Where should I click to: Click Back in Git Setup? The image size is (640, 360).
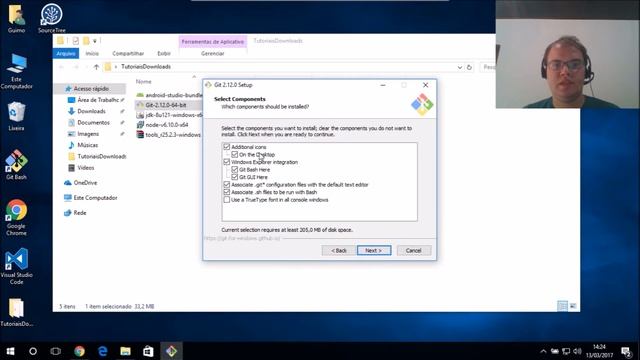point(338,250)
